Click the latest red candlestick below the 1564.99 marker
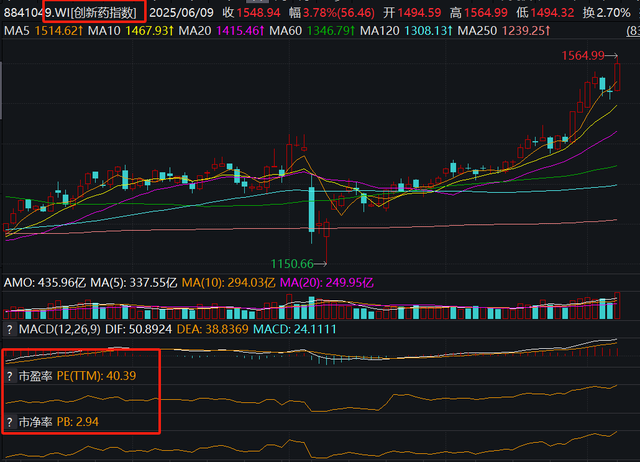Image resolution: width=640 pixels, height=462 pixels. 618,77
